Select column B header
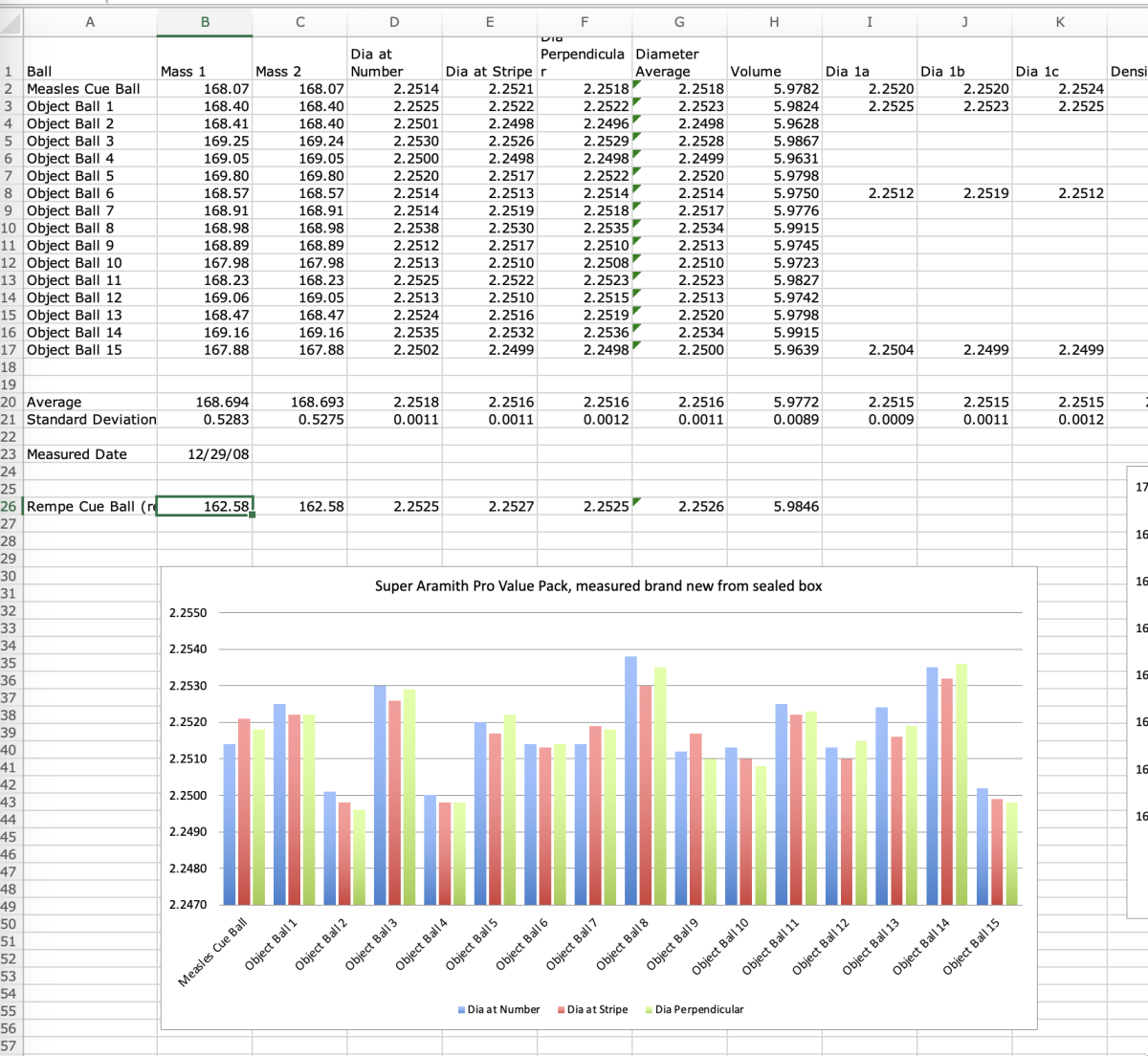This screenshot has height=1056, width=1148. (x=205, y=22)
